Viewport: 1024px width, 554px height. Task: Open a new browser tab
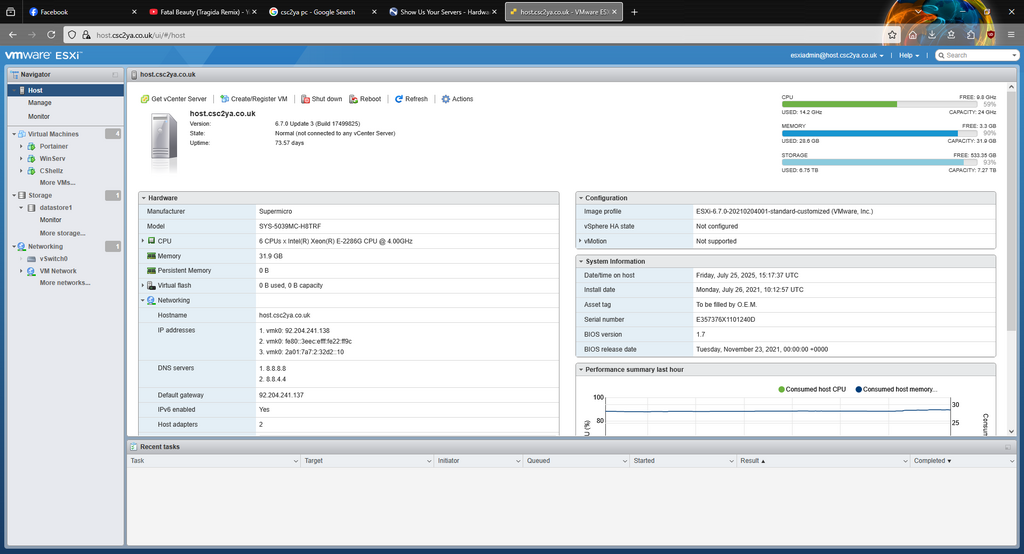[x=634, y=12]
